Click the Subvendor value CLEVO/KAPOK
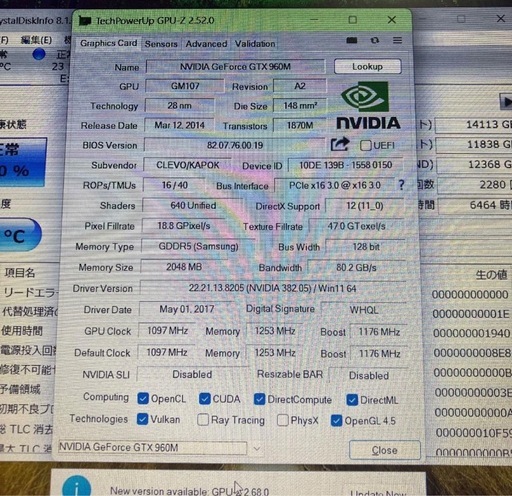The width and height of the screenshot is (512, 496). coord(188,165)
